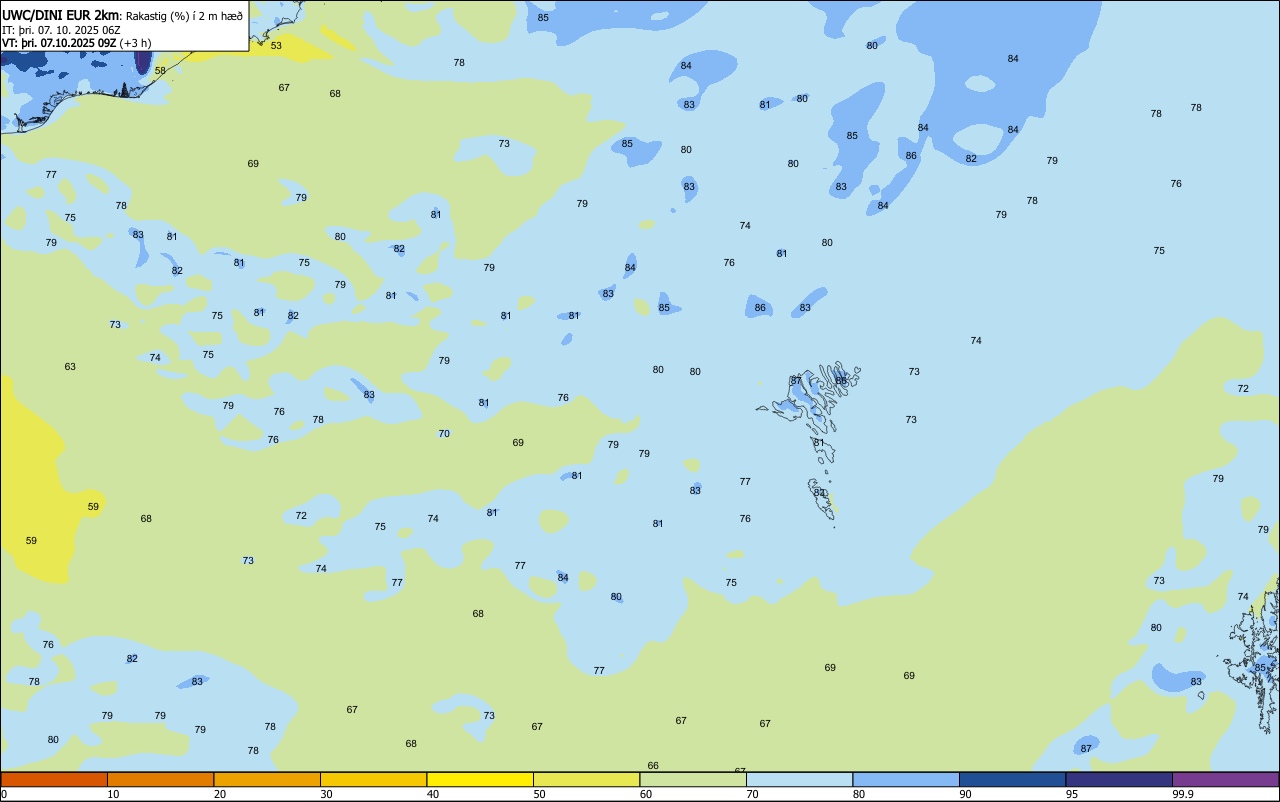
Task: Click the "40" legend tick label
Action: (433, 794)
